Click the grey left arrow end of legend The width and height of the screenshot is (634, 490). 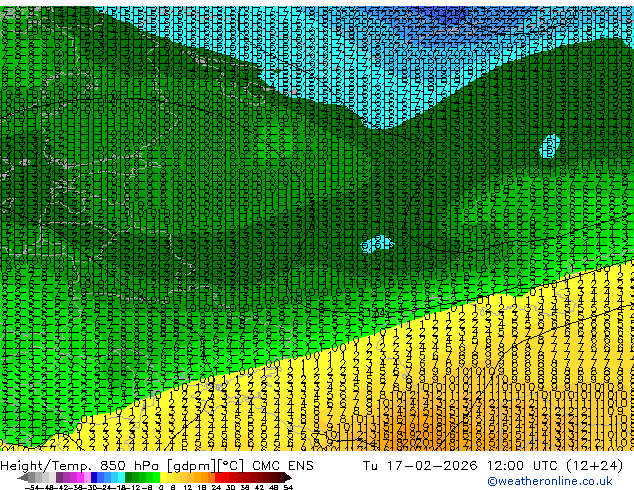pyautogui.click(x=22, y=478)
